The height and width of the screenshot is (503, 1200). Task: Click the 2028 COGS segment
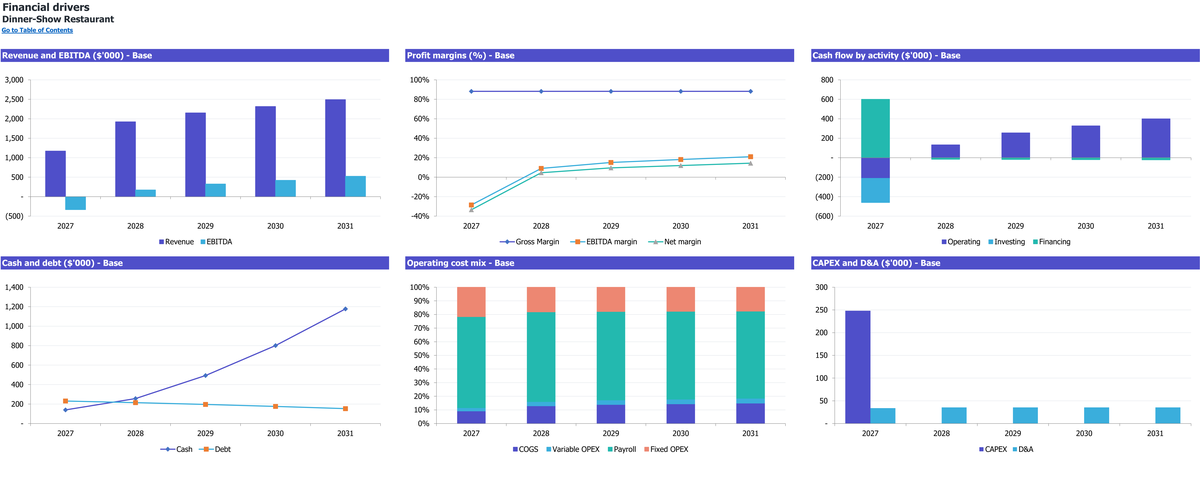pyautogui.click(x=541, y=415)
